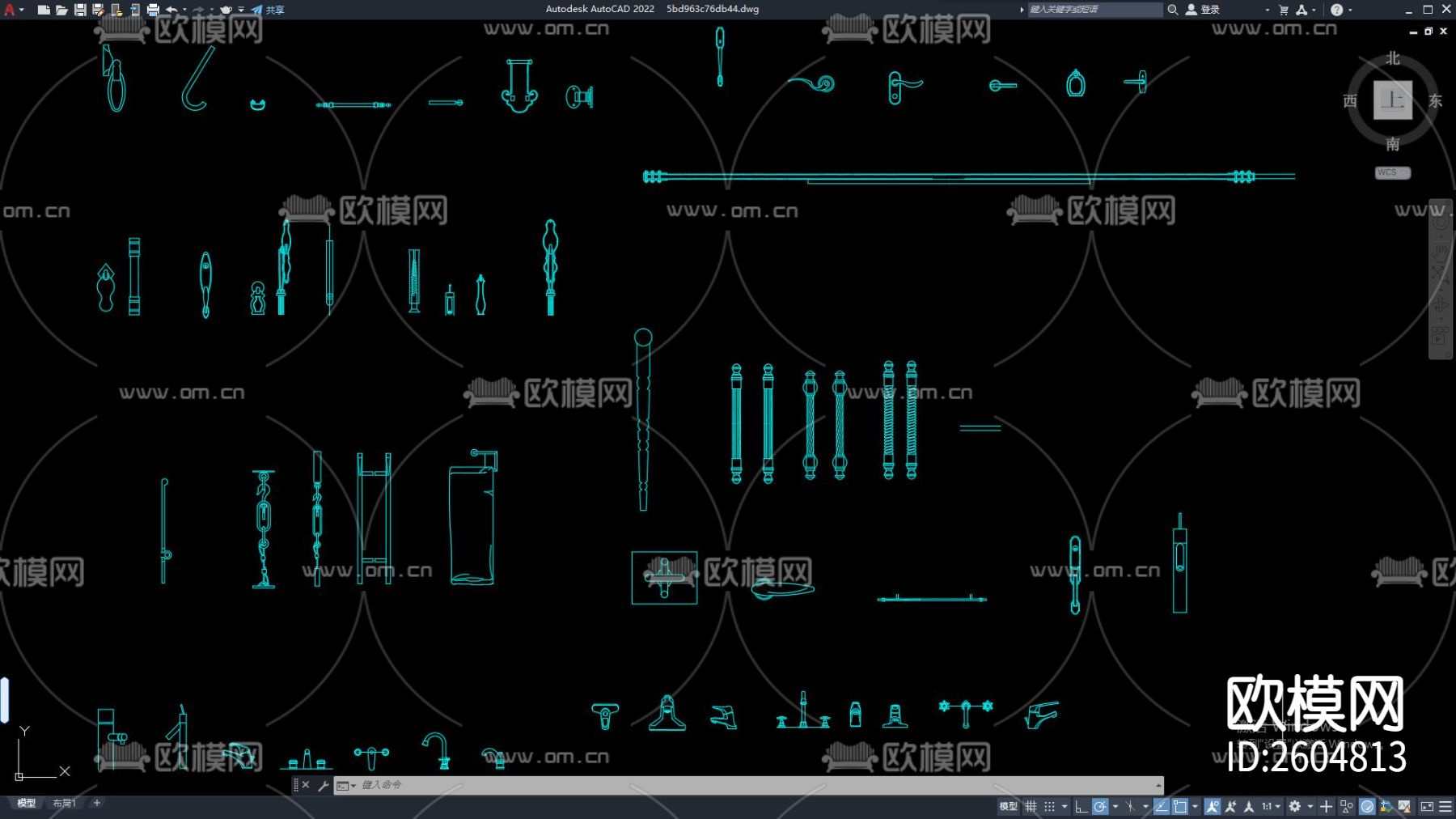Click the annotation monitor plus icon
Image resolution: width=1456 pixels, height=819 pixels.
point(1326,806)
